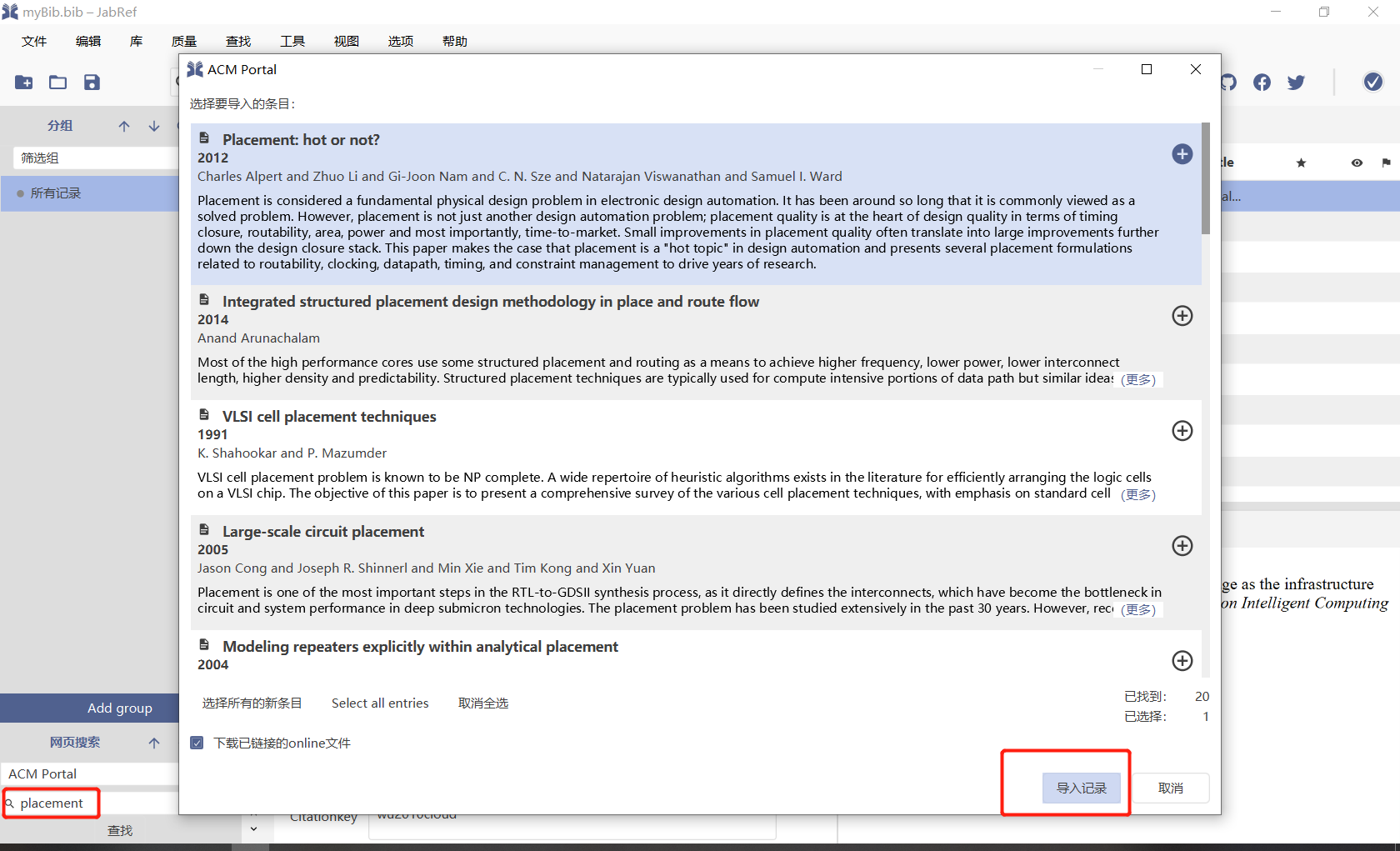
Task: Open the 查找 menu in the menu bar
Action: click(x=238, y=41)
